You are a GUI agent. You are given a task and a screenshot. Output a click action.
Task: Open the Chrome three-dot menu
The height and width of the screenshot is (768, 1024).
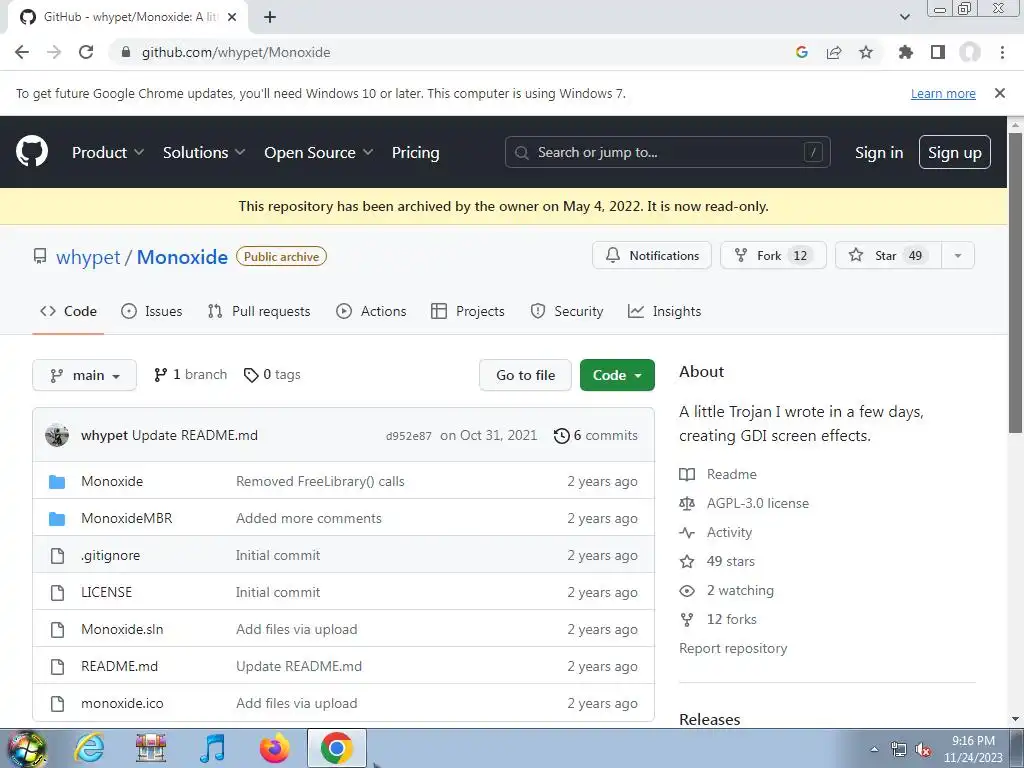pyautogui.click(x=1002, y=52)
